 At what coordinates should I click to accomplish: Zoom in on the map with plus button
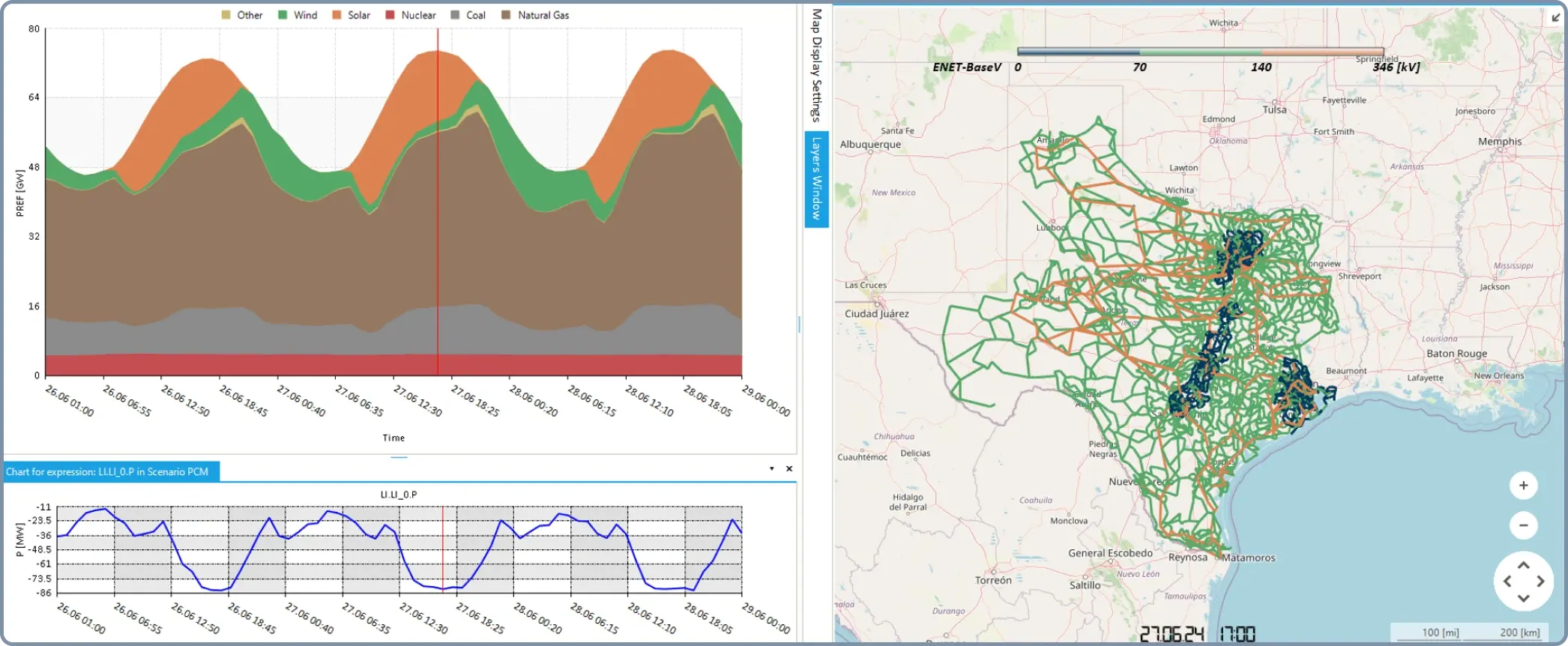pyautogui.click(x=1523, y=486)
